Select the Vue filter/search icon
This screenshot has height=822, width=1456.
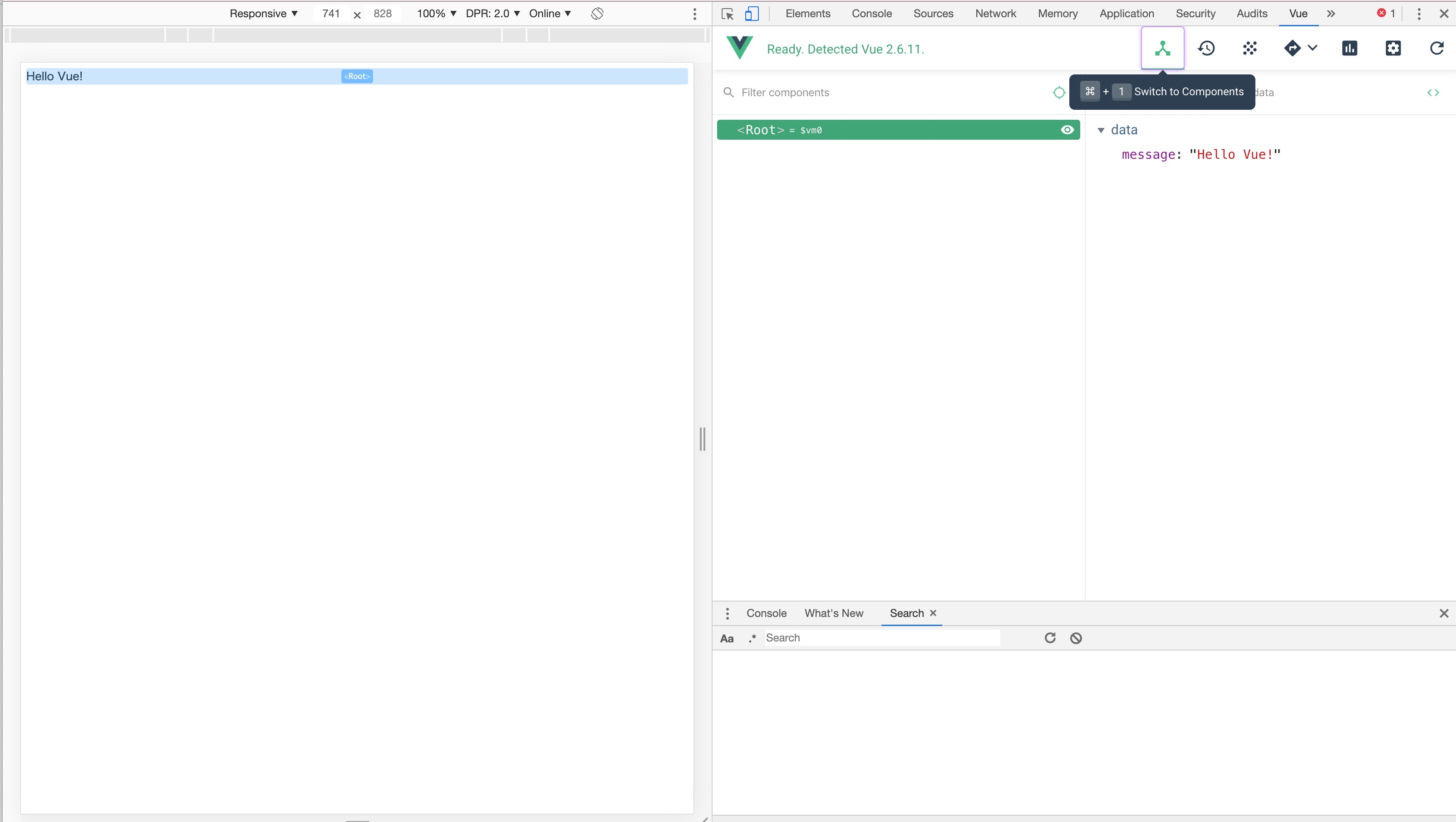click(727, 92)
